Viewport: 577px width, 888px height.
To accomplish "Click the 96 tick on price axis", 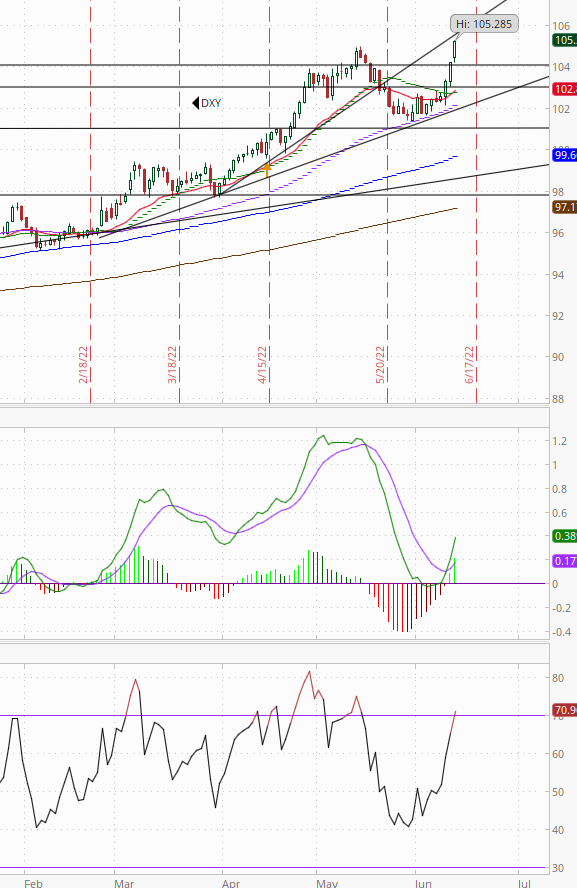I will pyautogui.click(x=558, y=233).
